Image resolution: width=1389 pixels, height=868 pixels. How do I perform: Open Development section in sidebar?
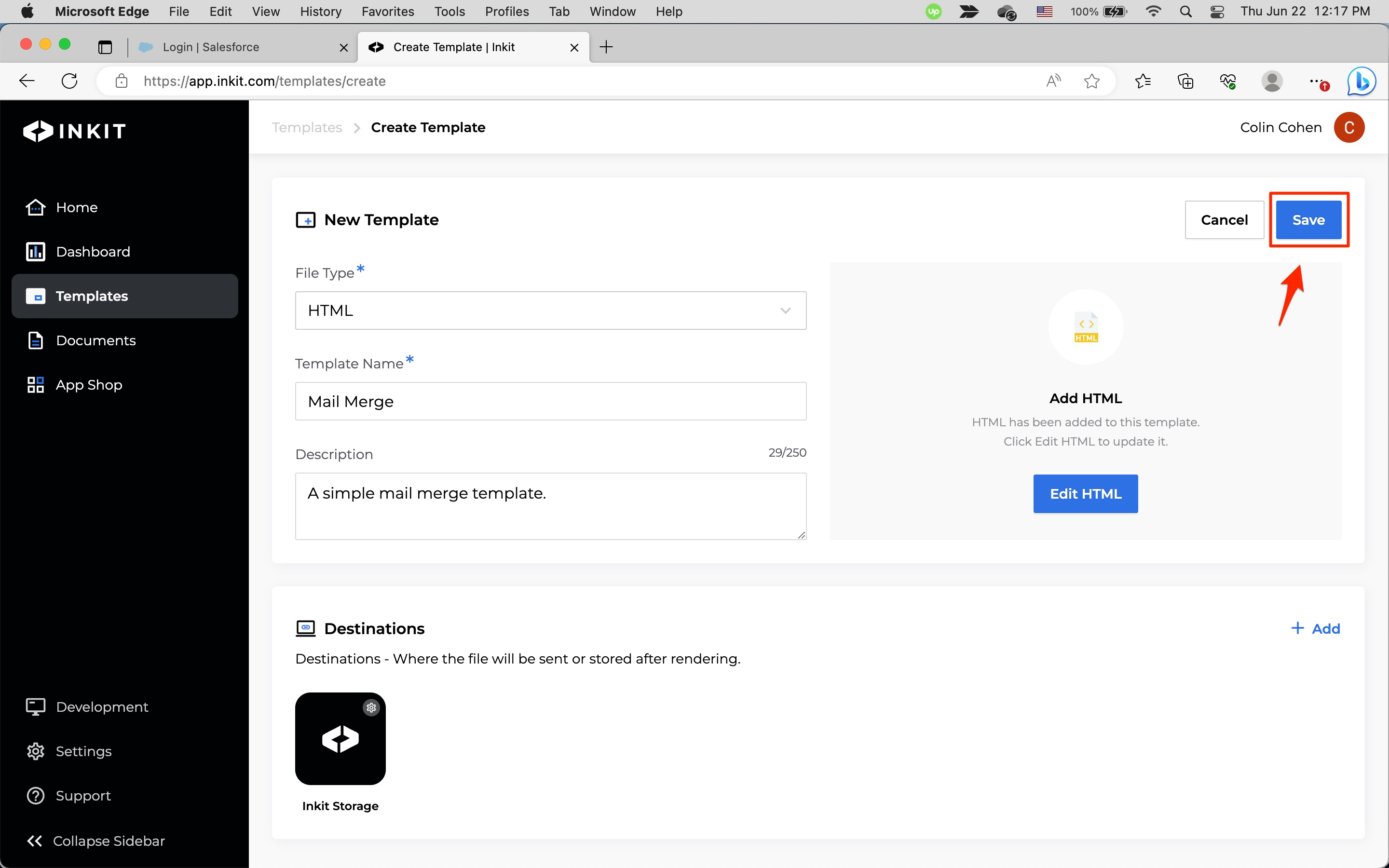[102, 706]
